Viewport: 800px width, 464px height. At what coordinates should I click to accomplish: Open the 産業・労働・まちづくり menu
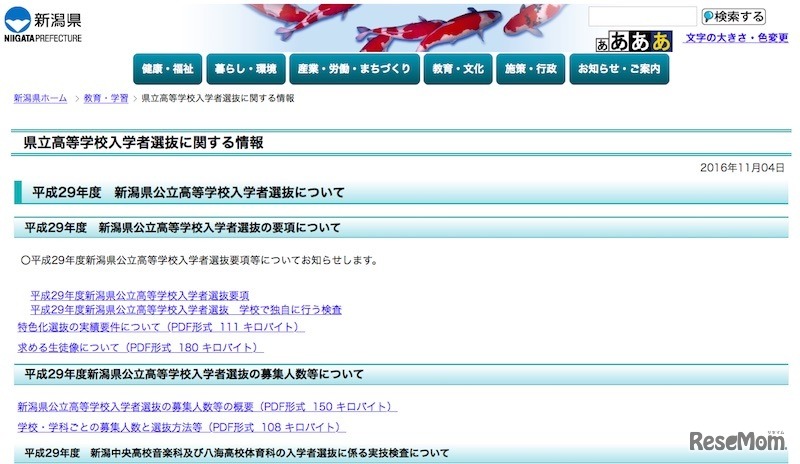pyautogui.click(x=354, y=69)
